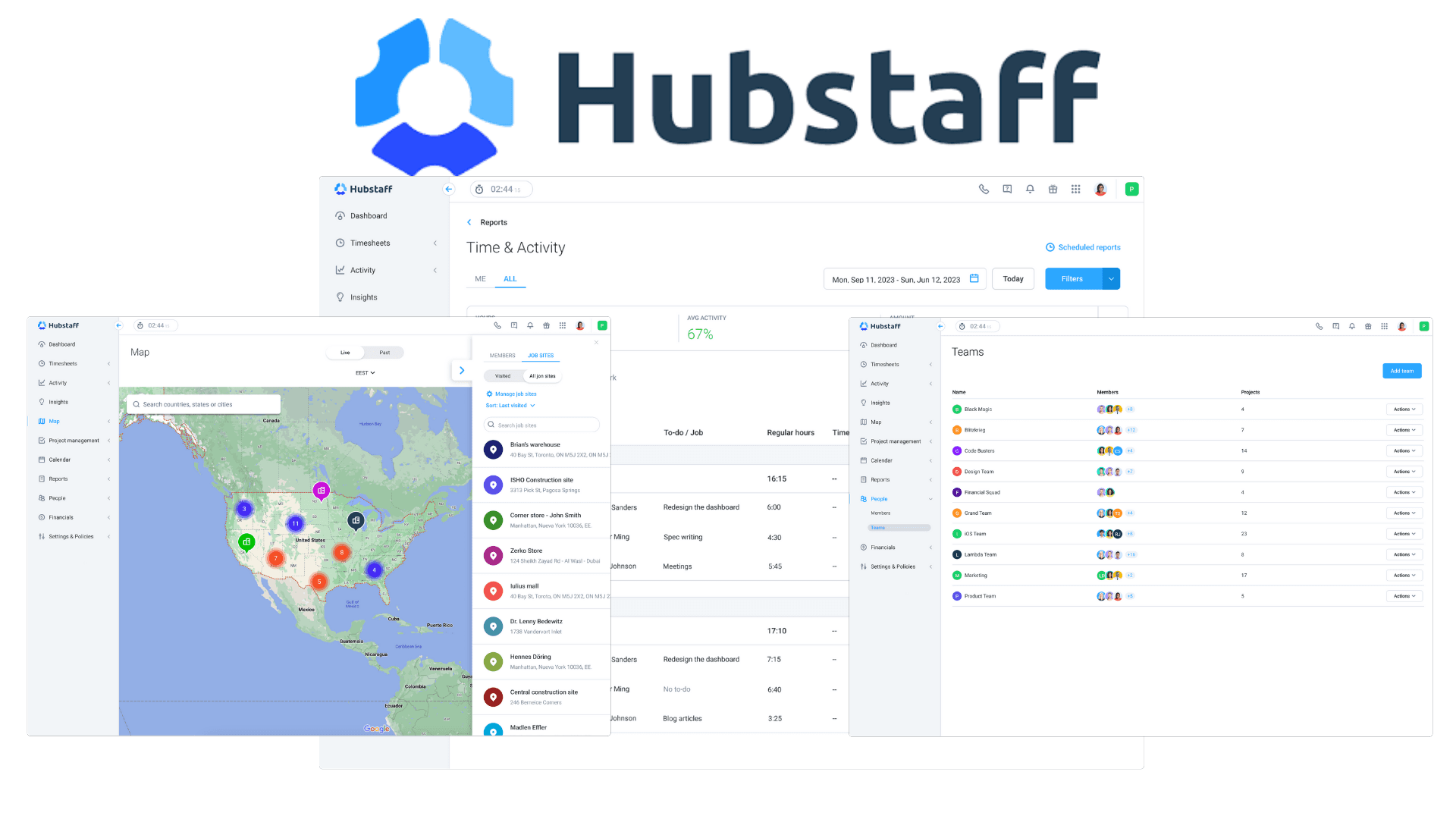
Task: Open the Teams window's gift icon
Action: 1368,326
